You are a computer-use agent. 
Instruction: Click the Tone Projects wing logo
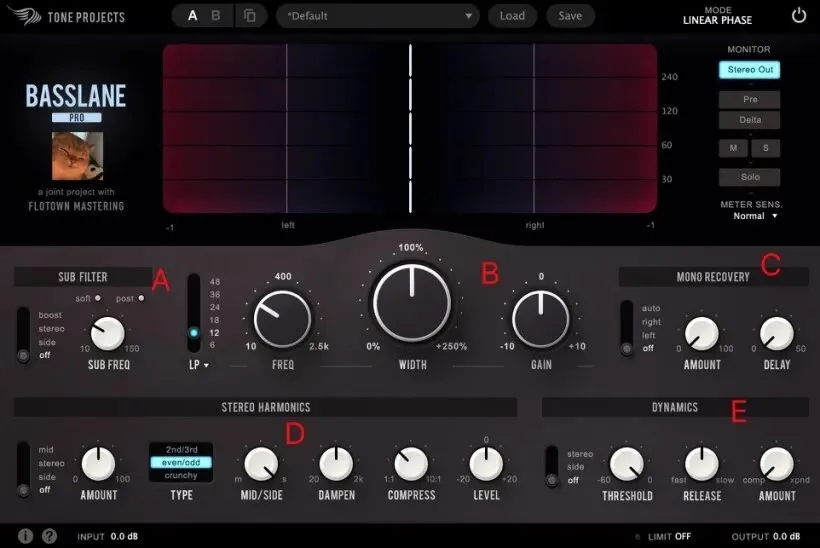pyautogui.click(x=25, y=16)
